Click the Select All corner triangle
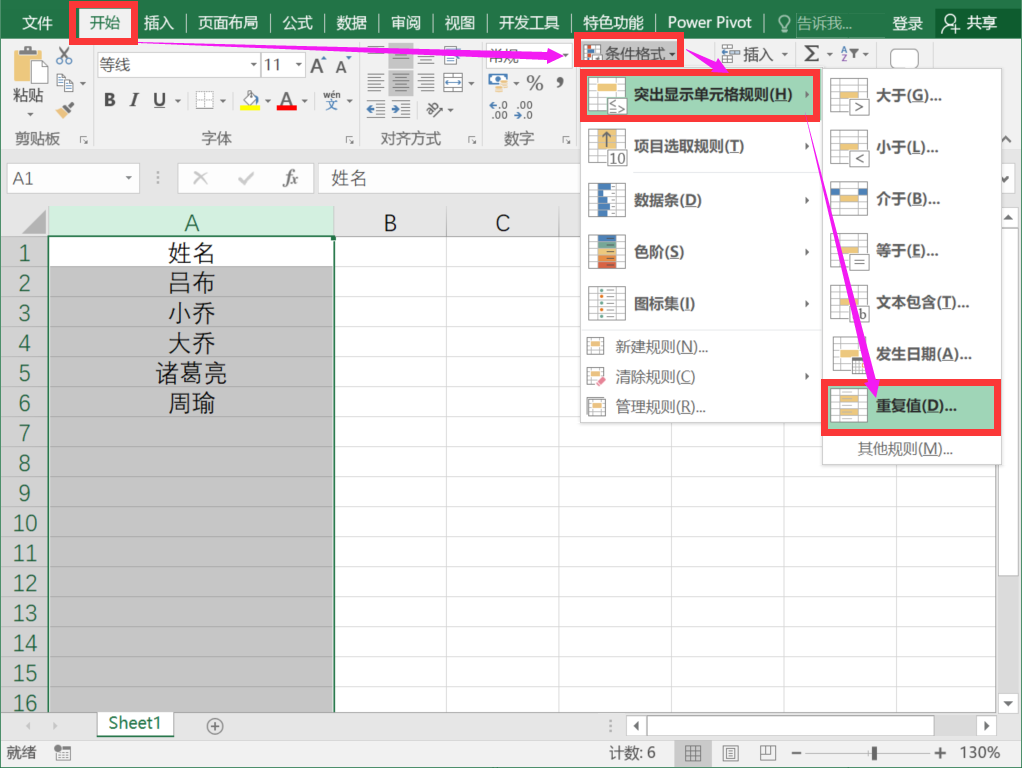 pyautogui.click(x=33, y=222)
